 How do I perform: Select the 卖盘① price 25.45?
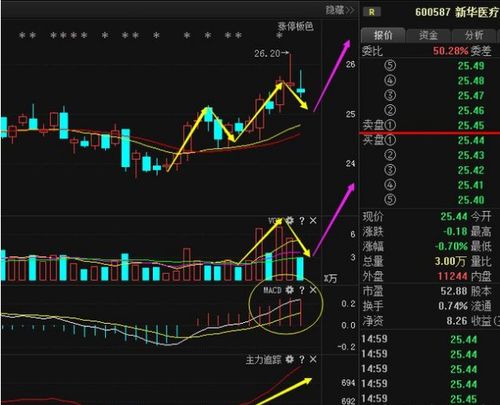pyautogui.click(x=470, y=125)
